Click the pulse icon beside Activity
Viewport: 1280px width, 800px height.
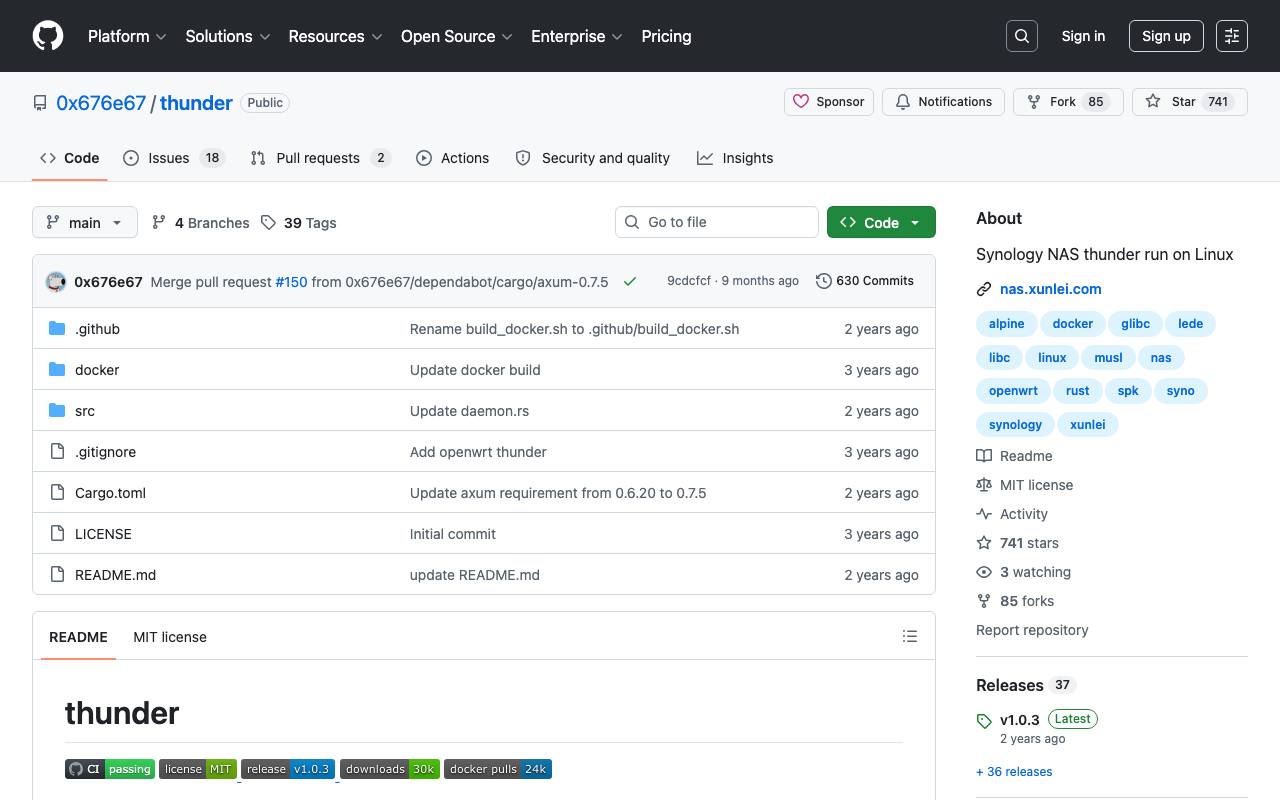tap(984, 514)
